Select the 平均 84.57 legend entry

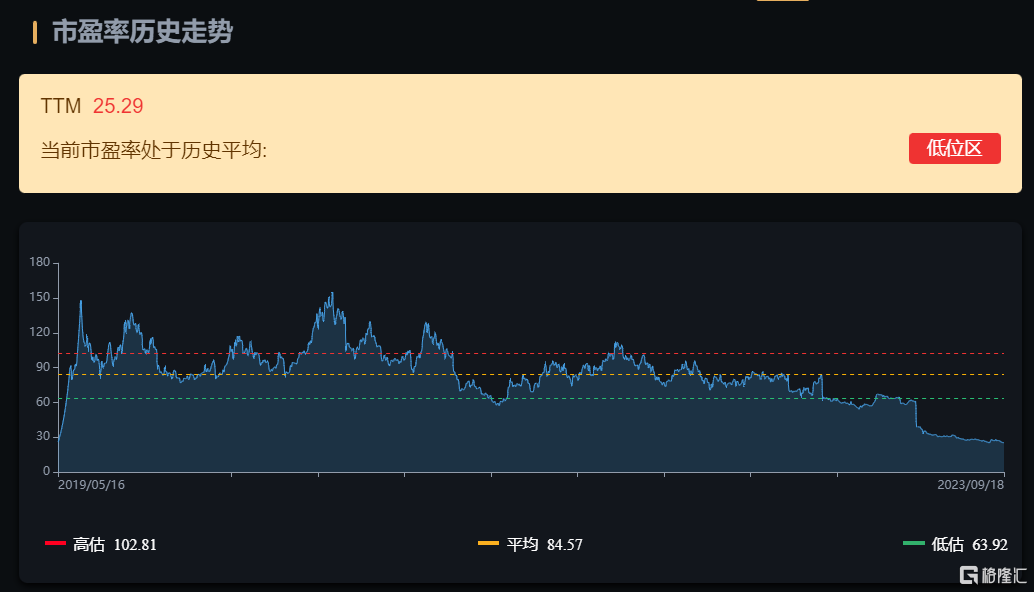click(x=530, y=545)
